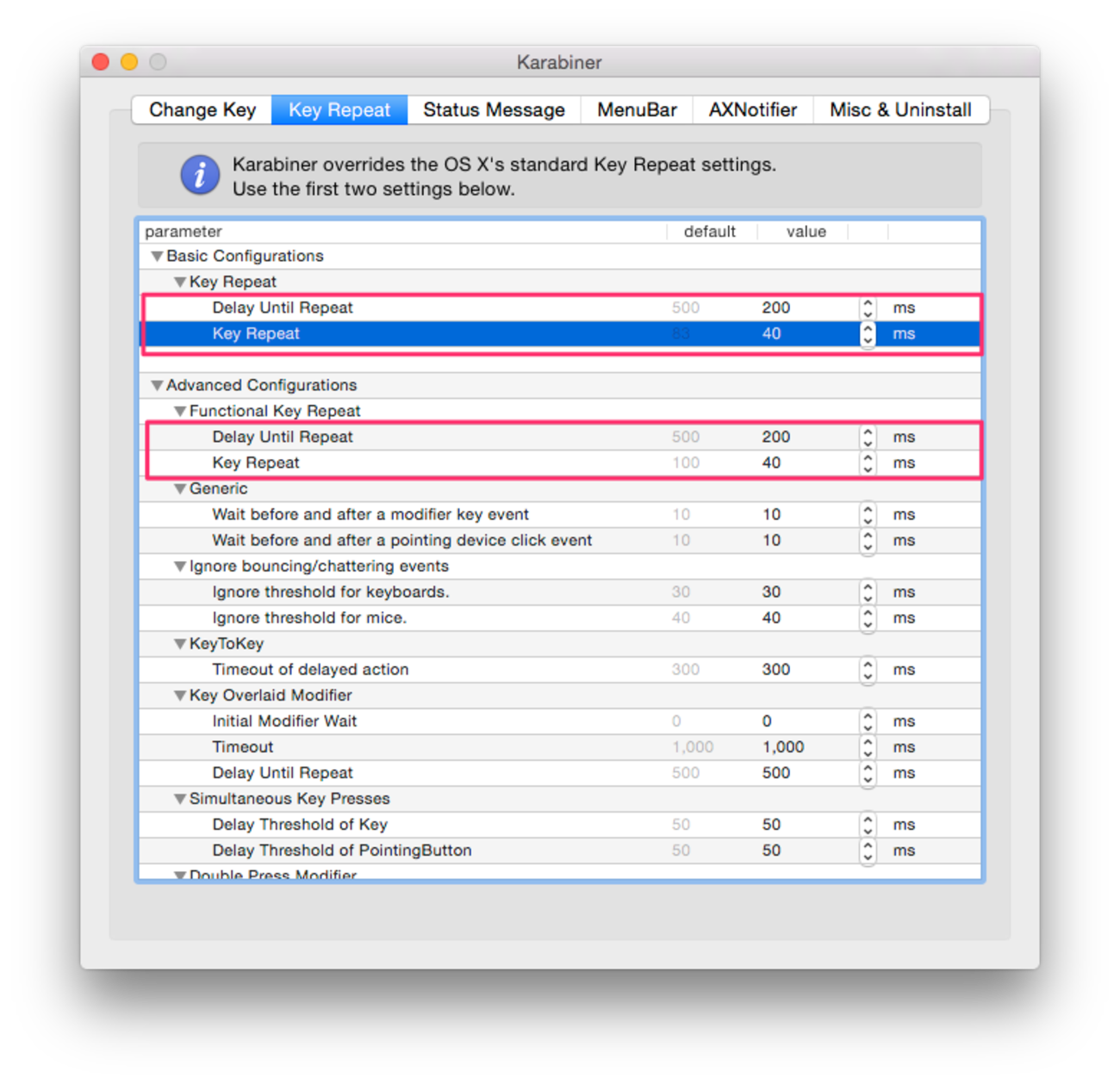The height and width of the screenshot is (1084, 1120).
Task: Collapse the KeyToKey group
Action: (180, 644)
